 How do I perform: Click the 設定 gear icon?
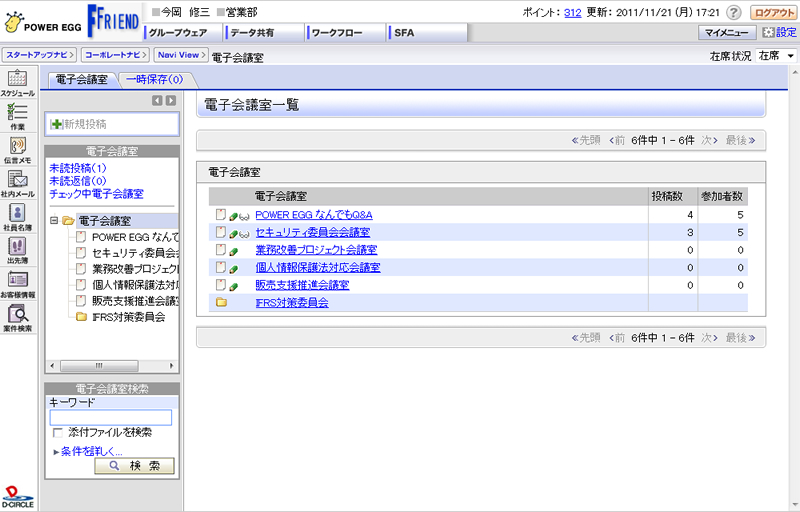[x=768, y=33]
